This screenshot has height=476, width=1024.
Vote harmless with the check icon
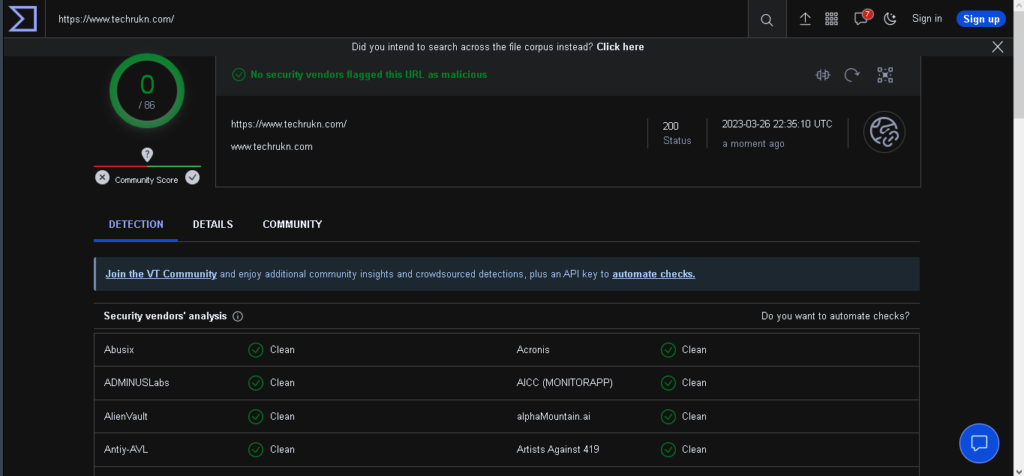[192, 178]
